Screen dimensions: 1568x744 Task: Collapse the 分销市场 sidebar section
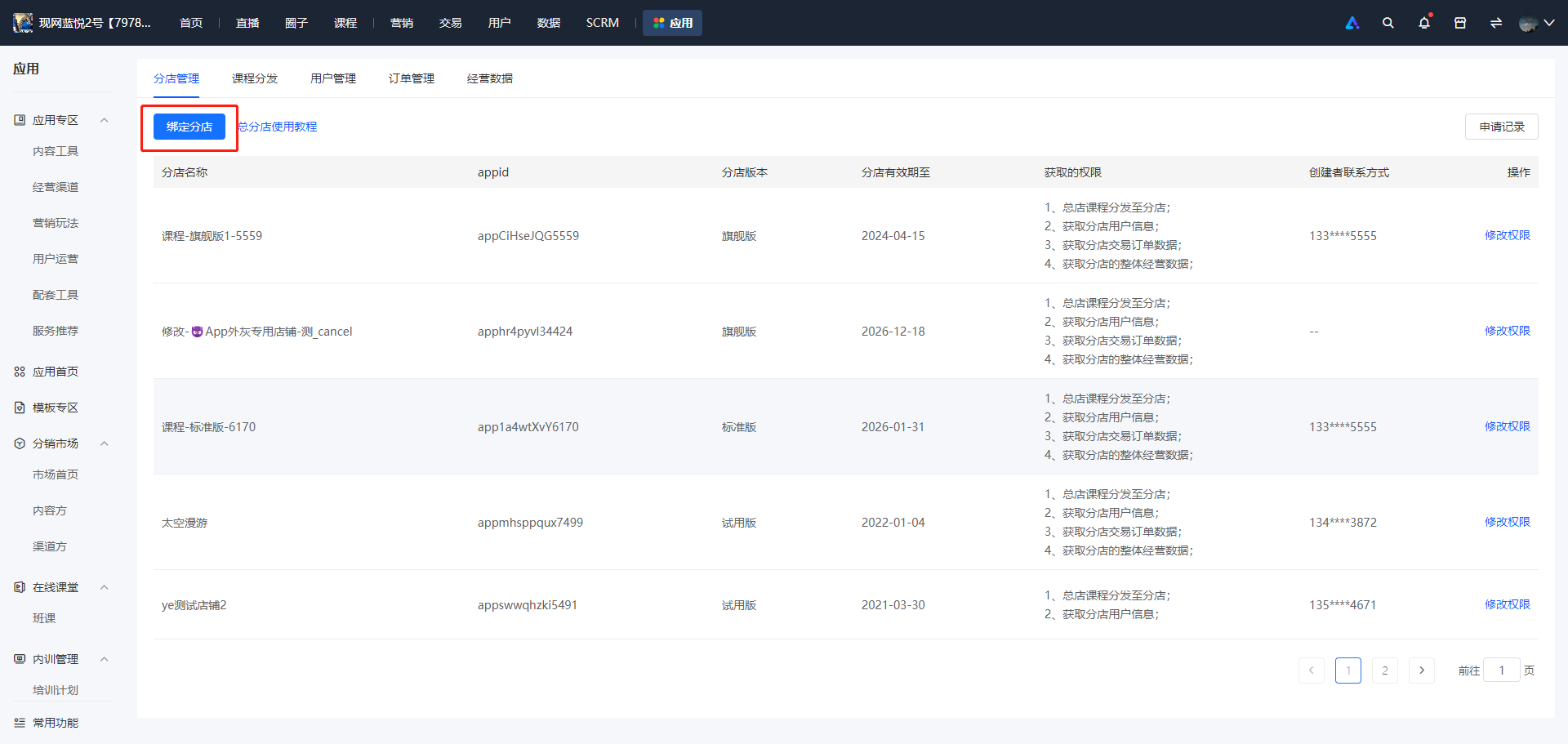pyautogui.click(x=104, y=443)
